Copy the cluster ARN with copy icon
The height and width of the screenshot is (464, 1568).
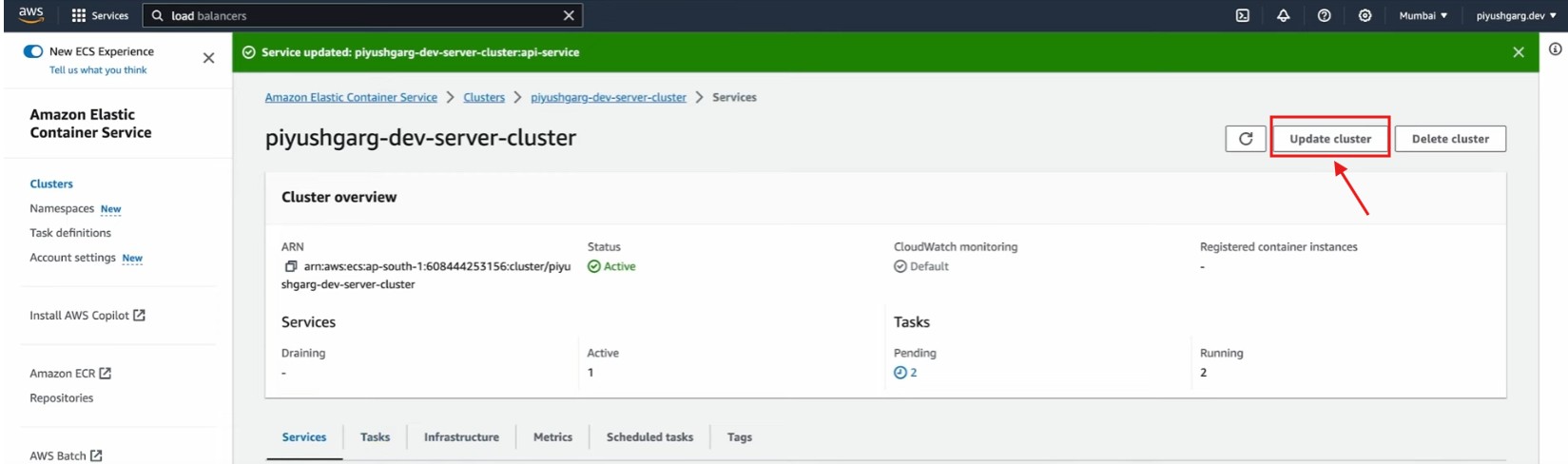click(291, 267)
